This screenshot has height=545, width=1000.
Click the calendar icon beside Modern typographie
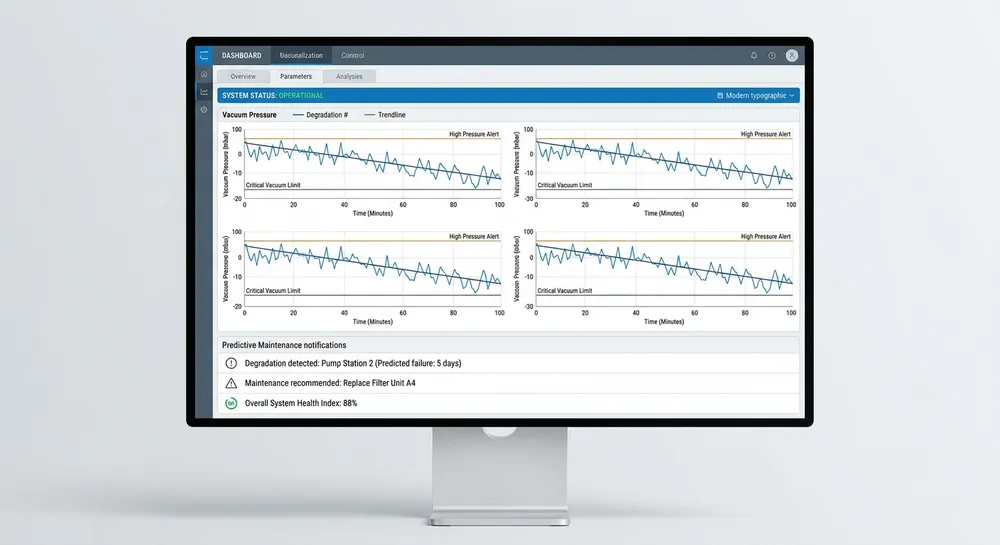click(720, 96)
